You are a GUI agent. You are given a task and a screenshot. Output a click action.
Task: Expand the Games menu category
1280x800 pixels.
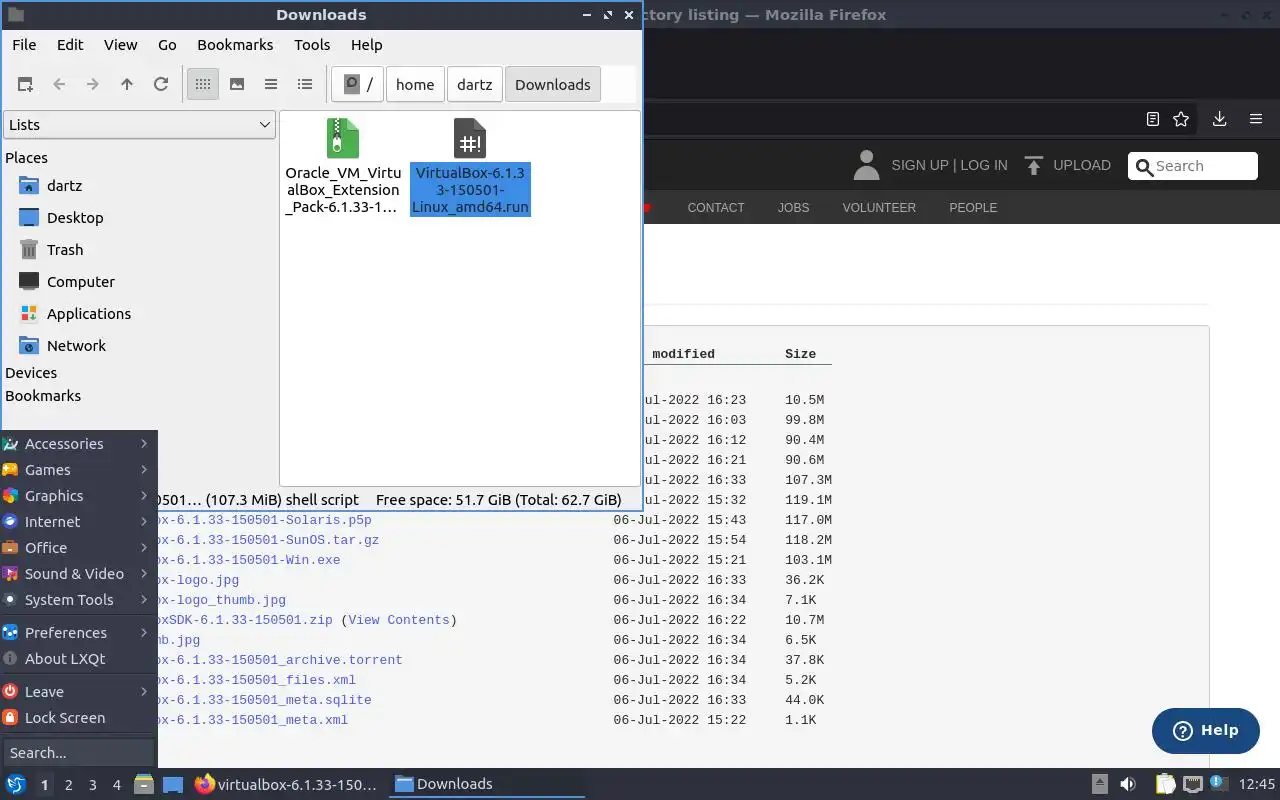click(78, 470)
